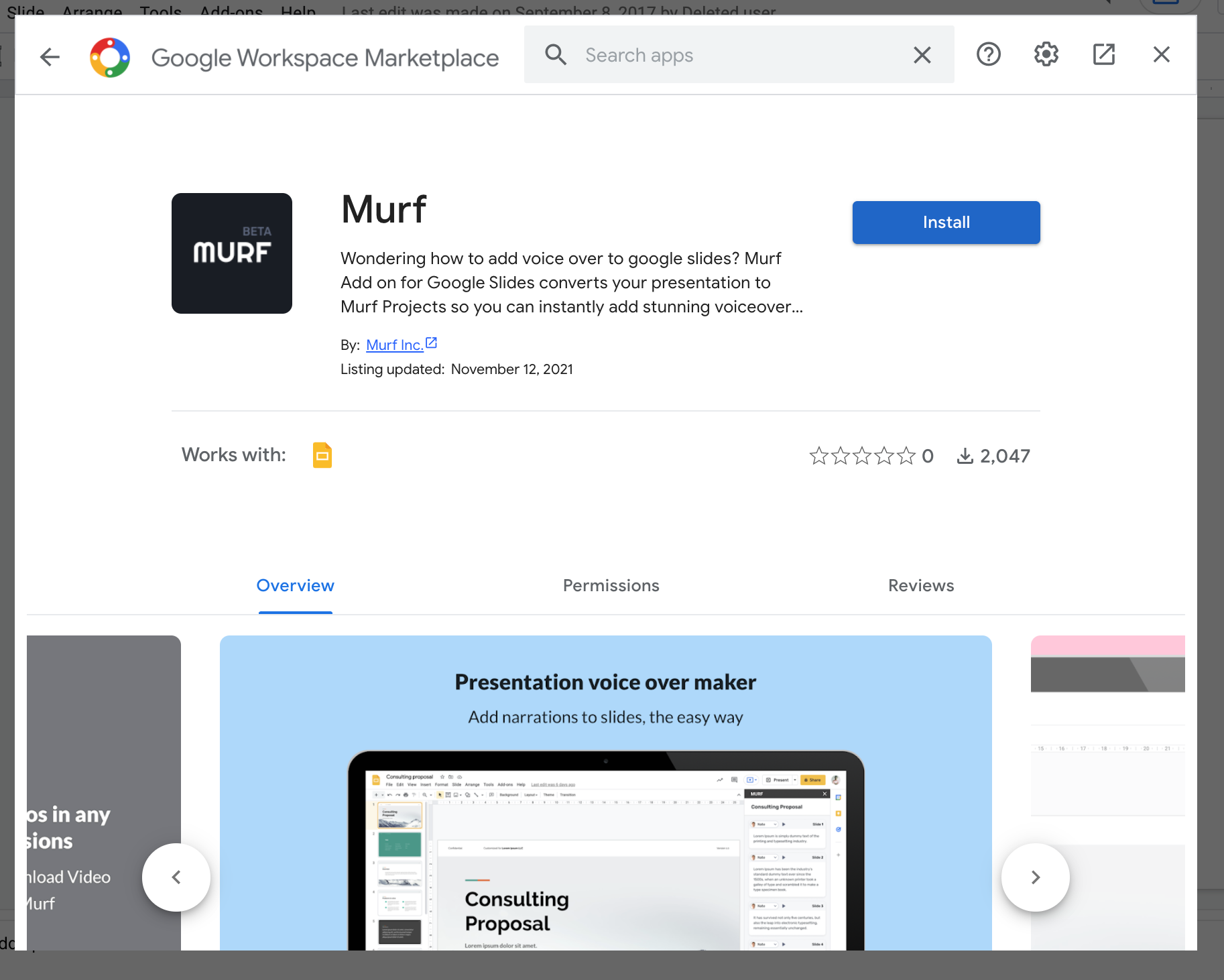Screen dimensions: 1224x980
Task: Click the Murf BETA app logo
Action: 232,253
